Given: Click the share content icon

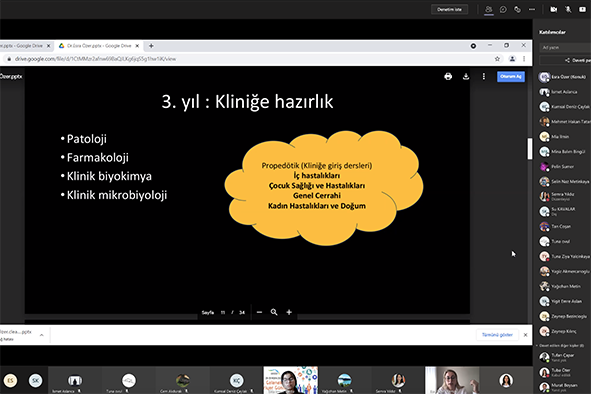Looking at the screenshot, I should pos(582,9).
